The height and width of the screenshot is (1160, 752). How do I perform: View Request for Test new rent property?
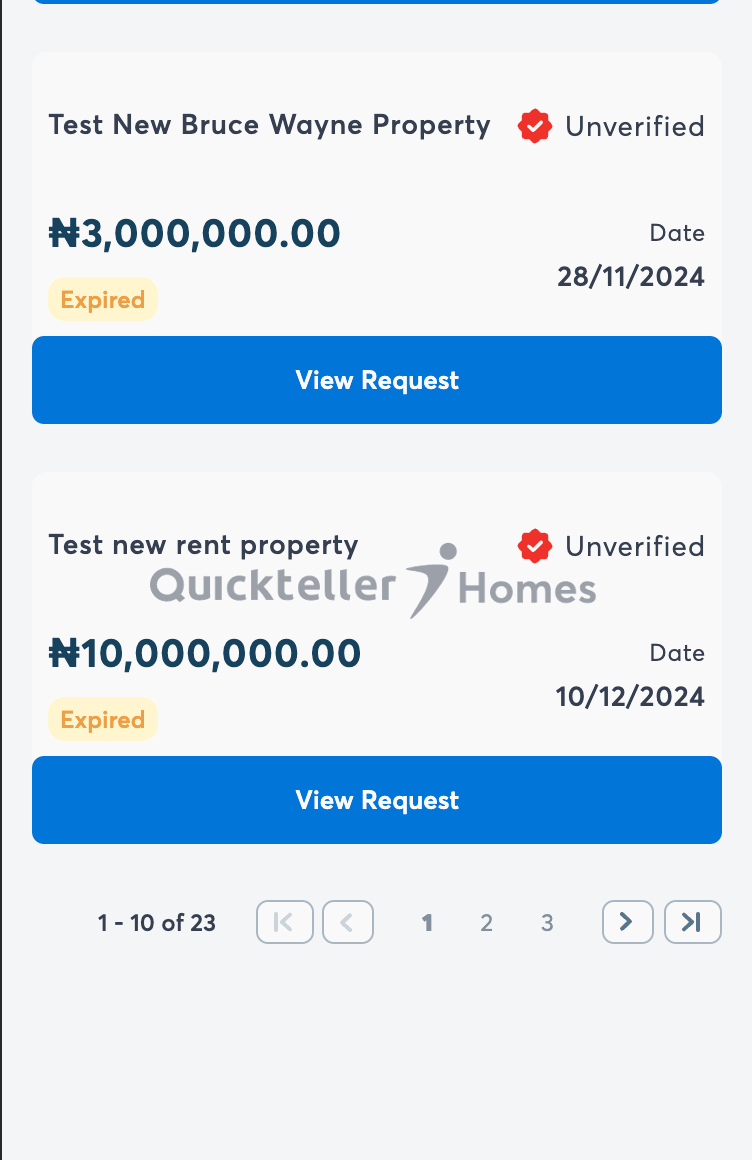tap(377, 800)
